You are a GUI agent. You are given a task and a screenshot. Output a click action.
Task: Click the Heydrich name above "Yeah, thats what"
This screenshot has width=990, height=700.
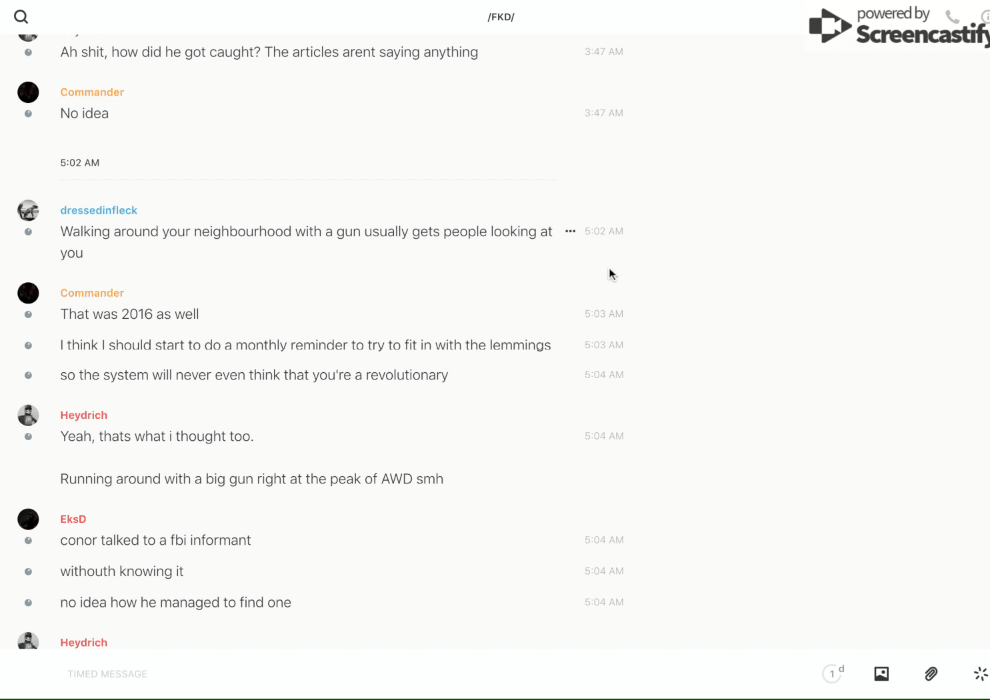[x=83, y=415]
